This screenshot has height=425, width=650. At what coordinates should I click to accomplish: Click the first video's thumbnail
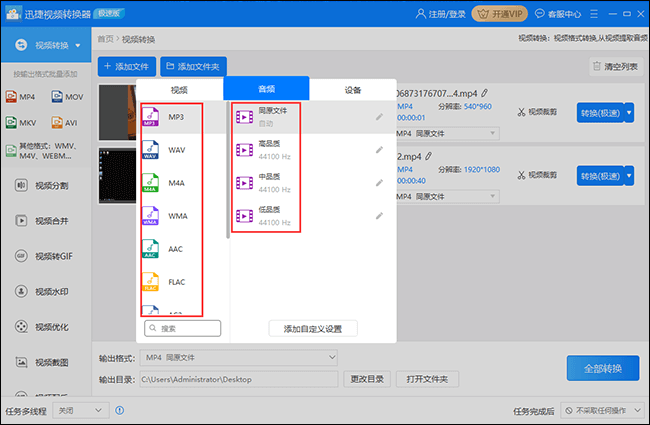[117, 112]
